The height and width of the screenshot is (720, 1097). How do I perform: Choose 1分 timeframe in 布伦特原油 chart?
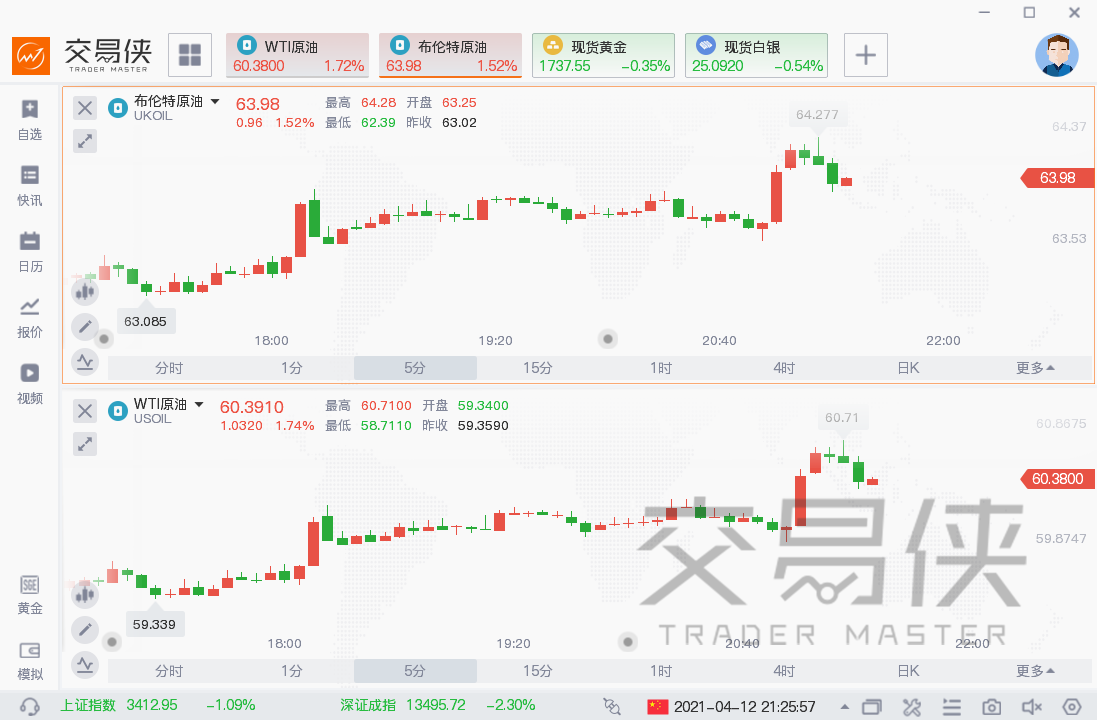pyautogui.click(x=292, y=368)
